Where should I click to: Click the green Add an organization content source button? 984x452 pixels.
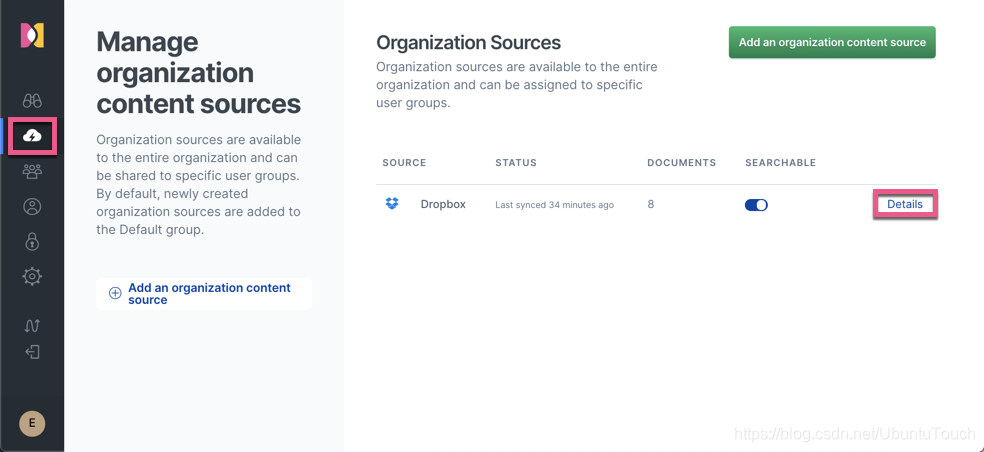(x=832, y=42)
